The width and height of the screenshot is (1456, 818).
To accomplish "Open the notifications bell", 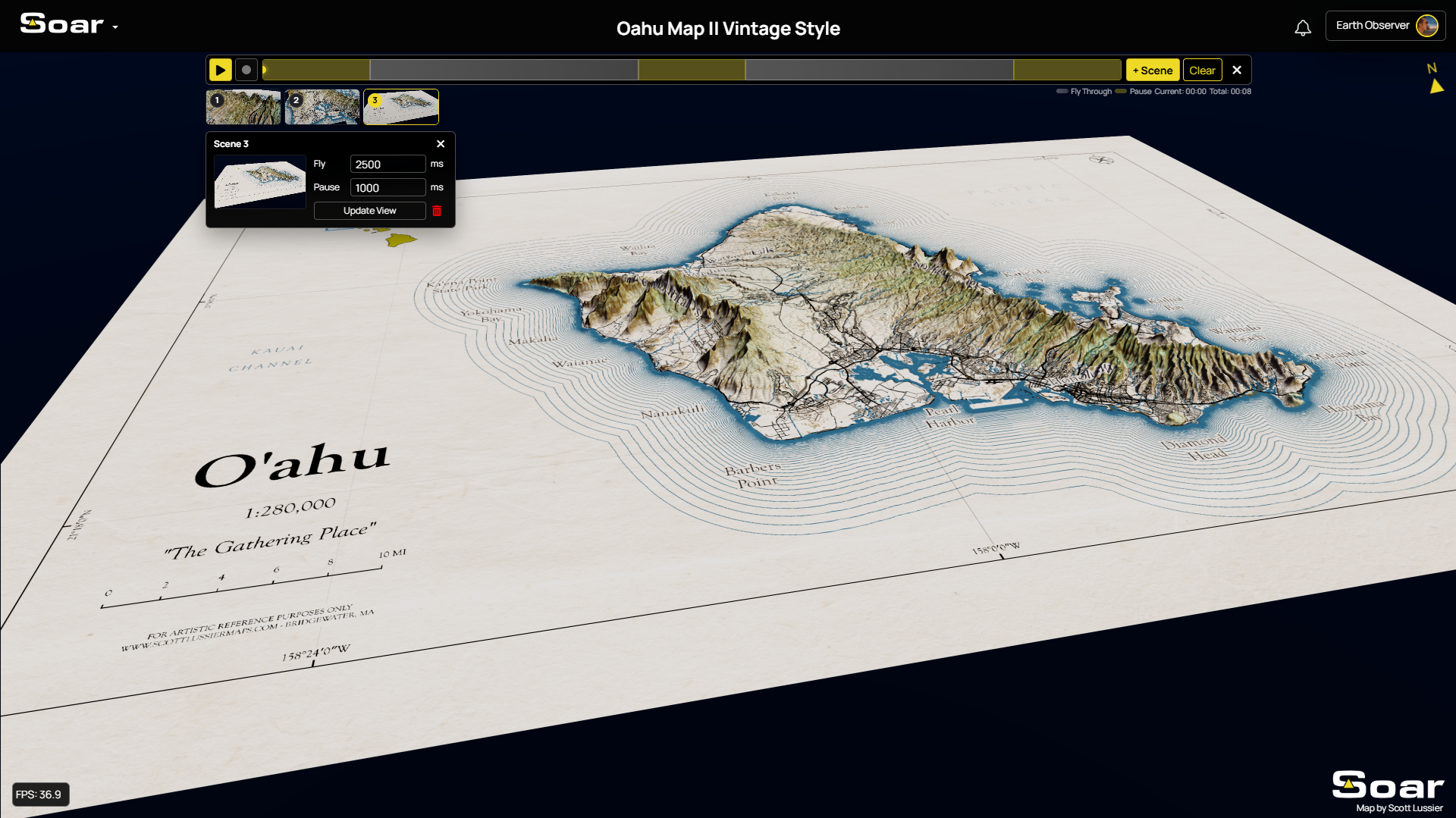I will click(1302, 28).
